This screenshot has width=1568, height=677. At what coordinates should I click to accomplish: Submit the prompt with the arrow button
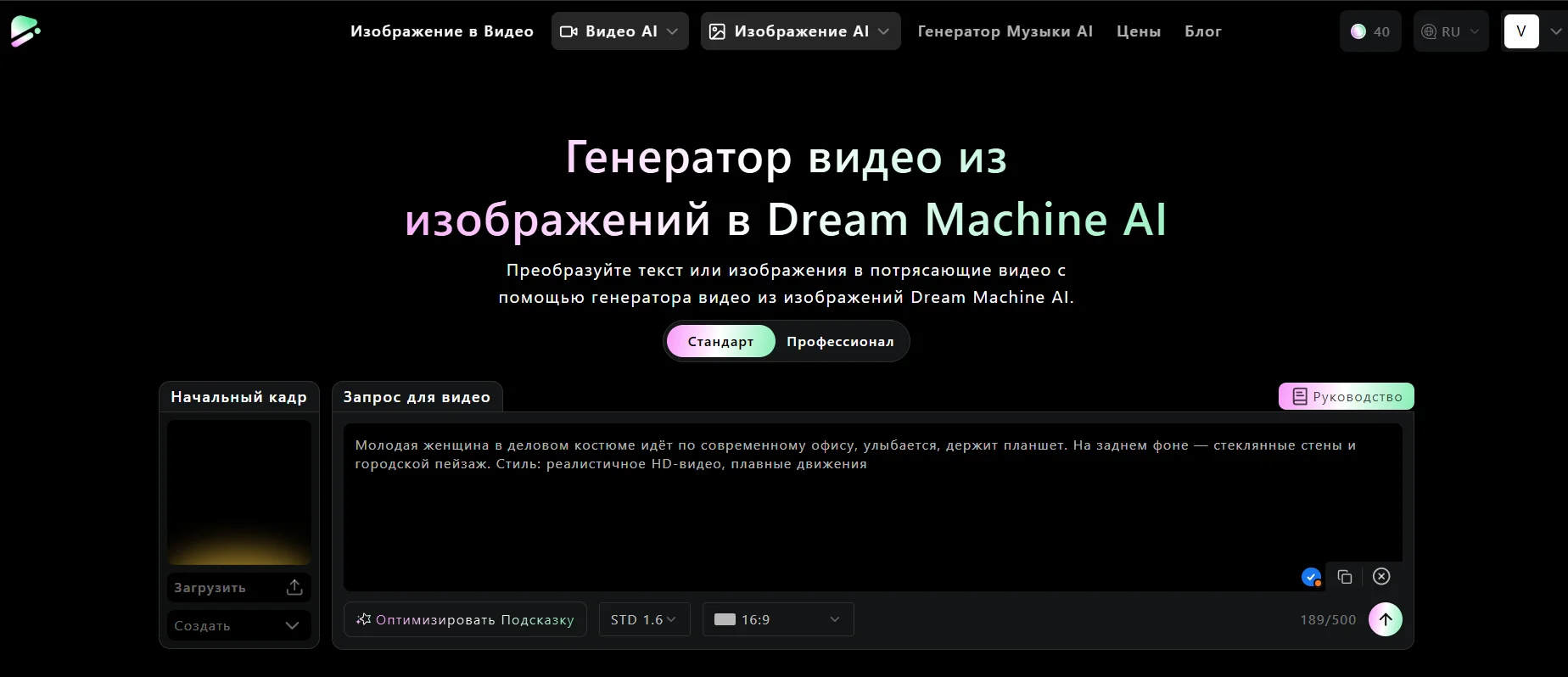(1386, 619)
